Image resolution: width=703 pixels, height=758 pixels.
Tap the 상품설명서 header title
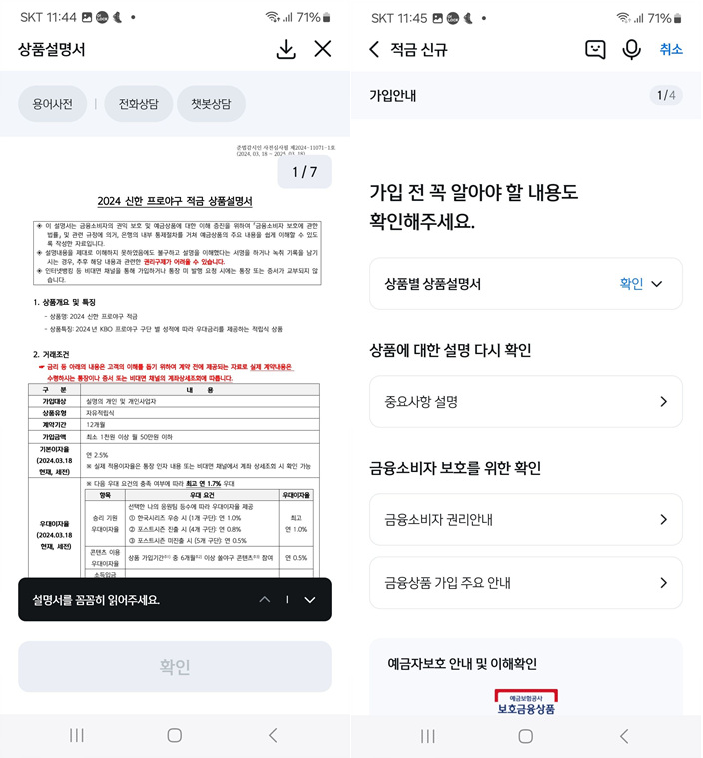(x=51, y=49)
